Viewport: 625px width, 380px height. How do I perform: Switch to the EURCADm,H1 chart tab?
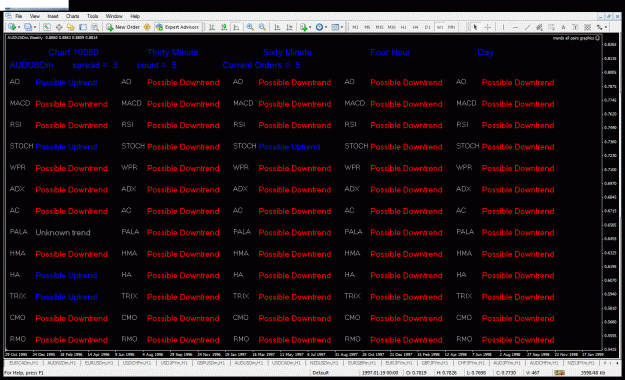pyautogui.click(x=23, y=363)
